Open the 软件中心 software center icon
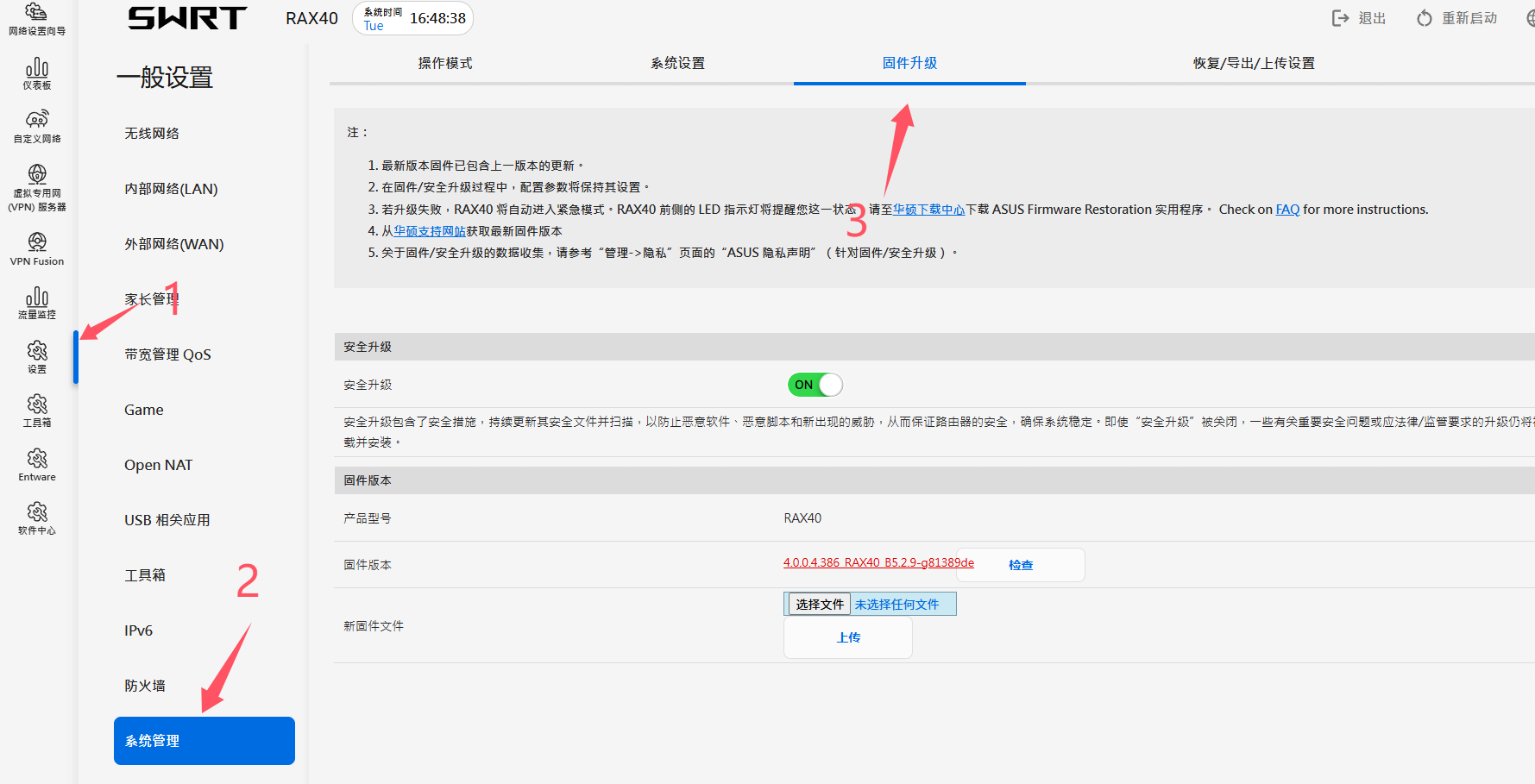This screenshot has width=1535, height=784. (x=36, y=518)
